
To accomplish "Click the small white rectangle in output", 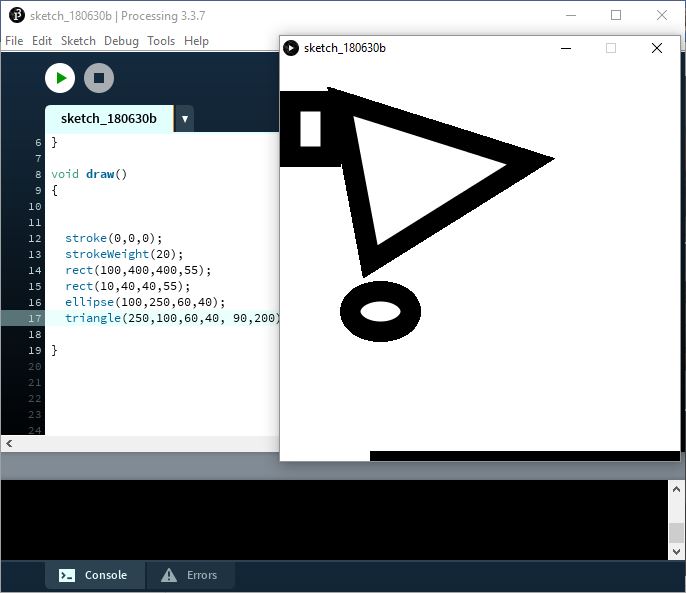I will [311, 129].
